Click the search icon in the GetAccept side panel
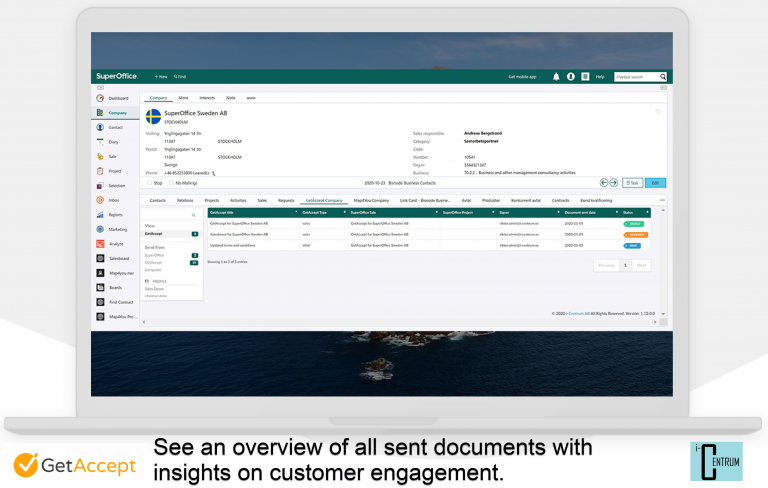Screen dimensions: 768x488 coord(193,215)
